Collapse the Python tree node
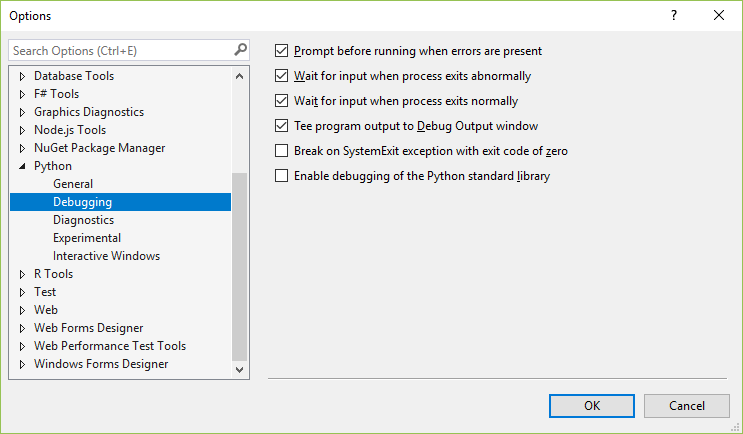743x434 pixels. (x=23, y=166)
